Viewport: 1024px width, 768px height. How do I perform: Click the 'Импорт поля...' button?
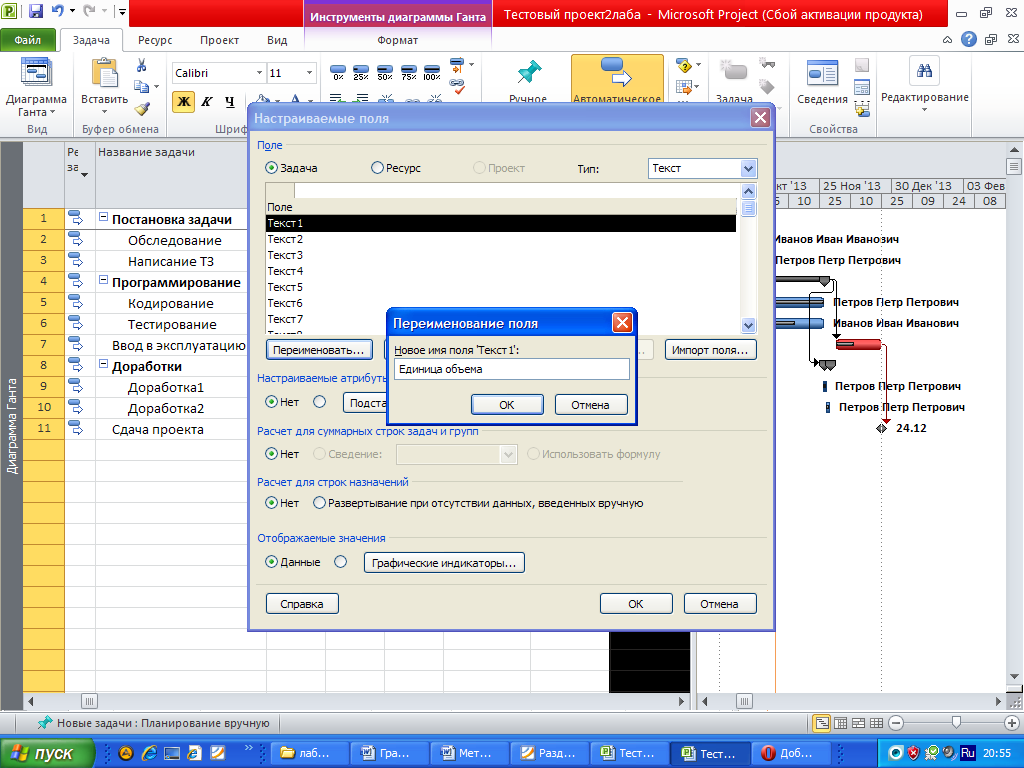coord(710,350)
